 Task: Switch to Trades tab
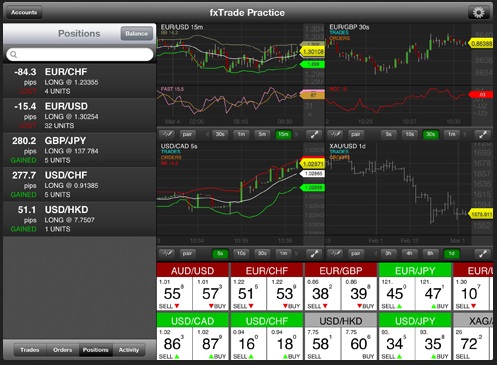coord(30,350)
